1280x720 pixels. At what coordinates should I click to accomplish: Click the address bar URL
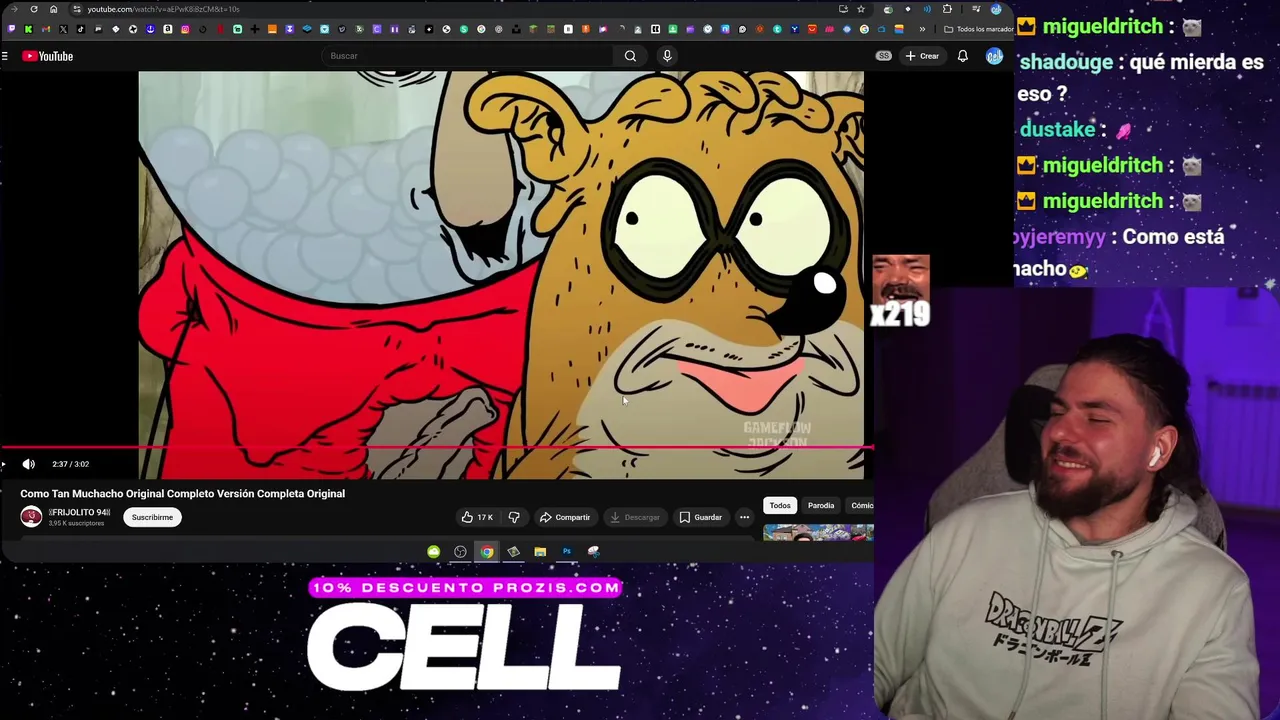coord(164,9)
